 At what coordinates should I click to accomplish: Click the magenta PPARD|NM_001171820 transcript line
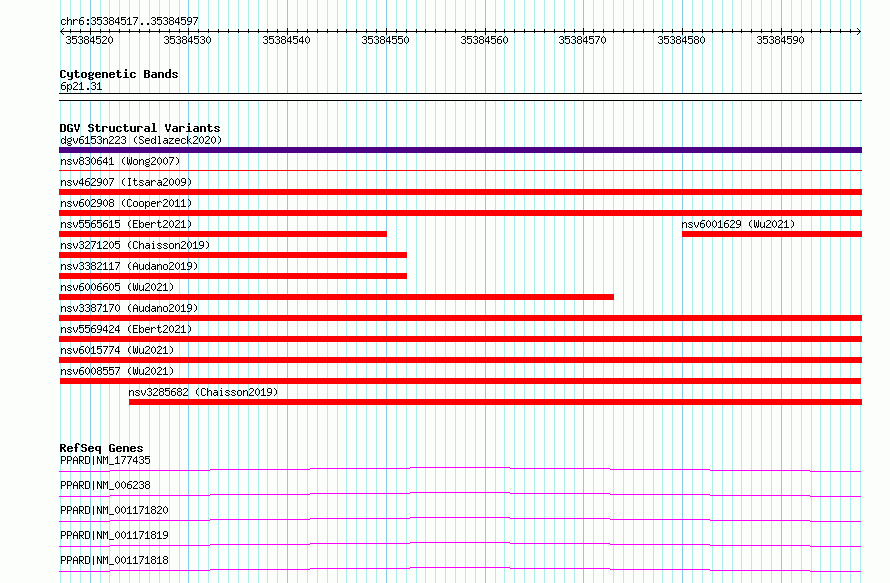click(460, 519)
